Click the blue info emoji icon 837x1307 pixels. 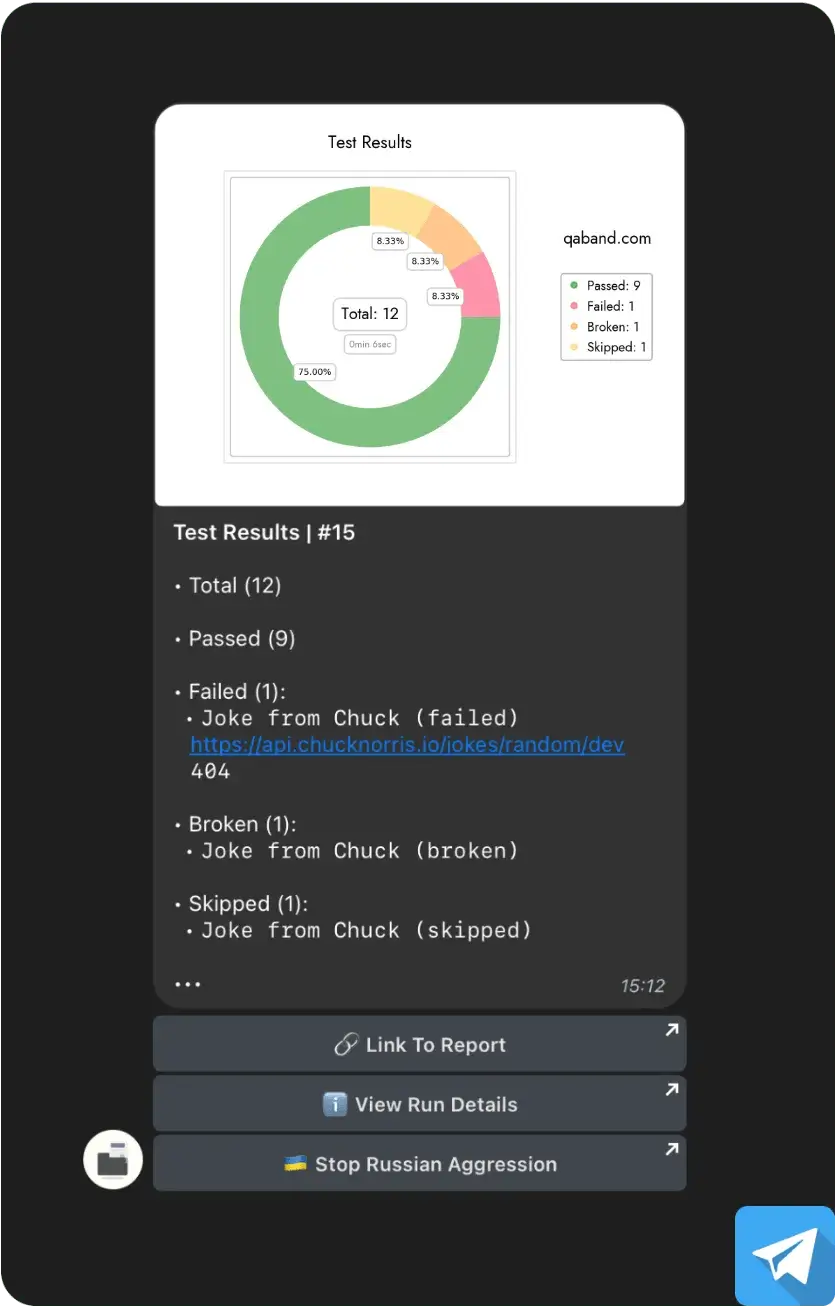(335, 1104)
